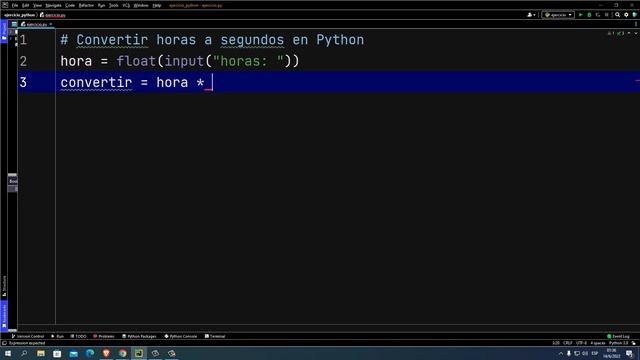The width and height of the screenshot is (640, 360).
Task: Open taskbar search icon
Action: [x=24, y=353]
